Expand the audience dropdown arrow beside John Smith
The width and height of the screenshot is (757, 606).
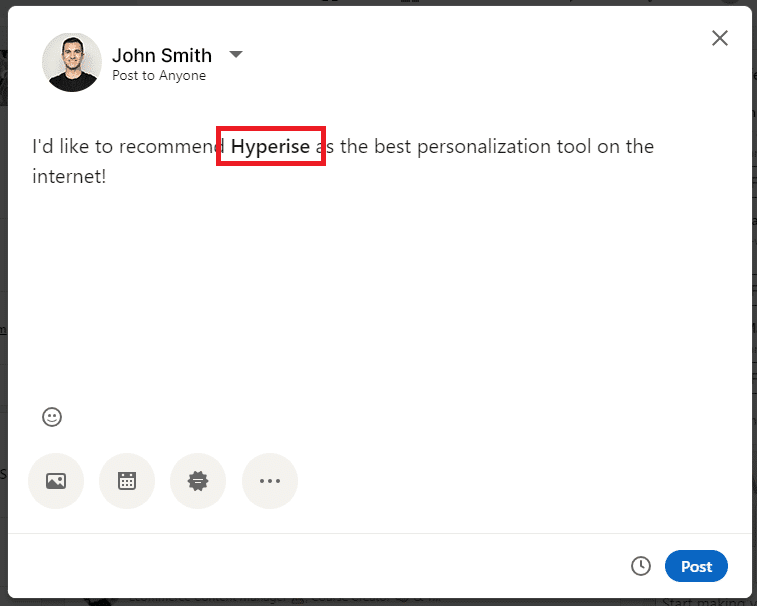coord(236,54)
